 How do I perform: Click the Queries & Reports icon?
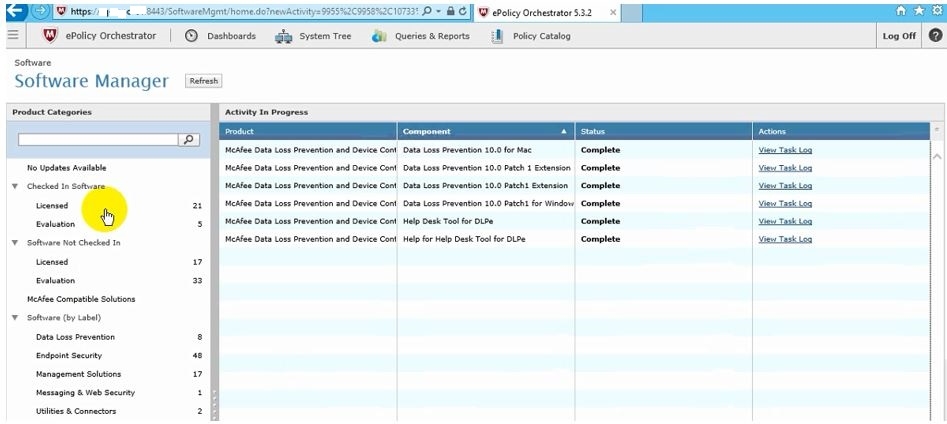coord(379,36)
